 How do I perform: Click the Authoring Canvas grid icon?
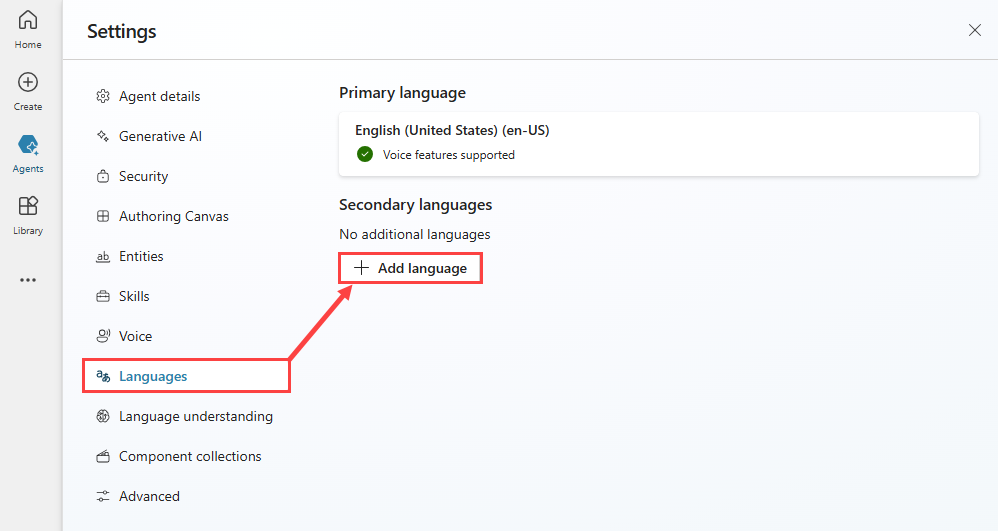(102, 216)
